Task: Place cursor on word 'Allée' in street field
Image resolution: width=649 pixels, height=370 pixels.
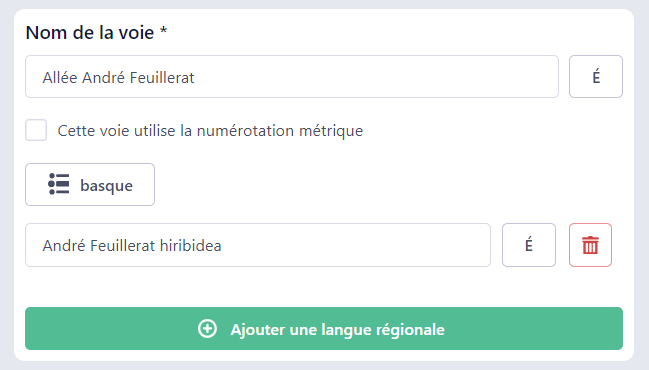Action: tap(60, 77)
